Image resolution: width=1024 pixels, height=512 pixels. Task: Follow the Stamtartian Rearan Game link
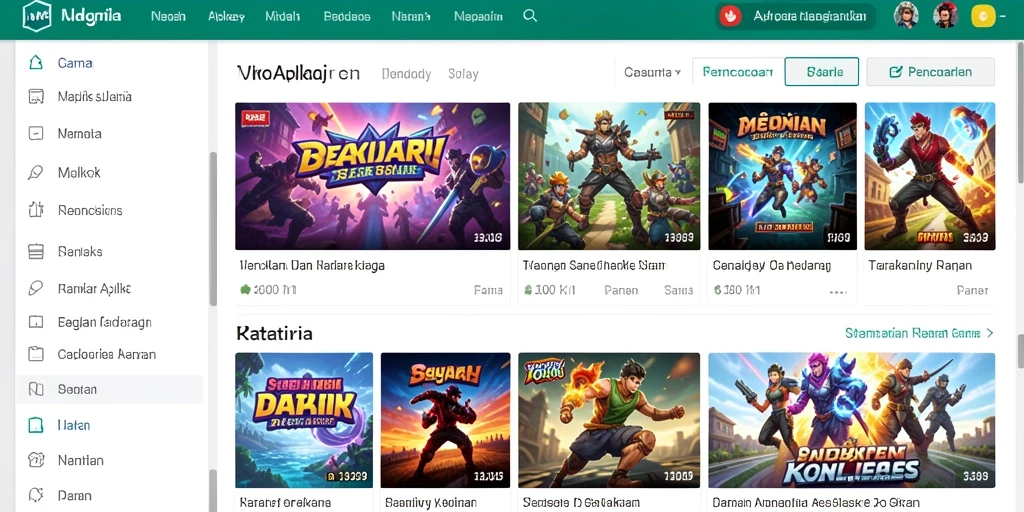pyautogui.click(x=920, y=333)
